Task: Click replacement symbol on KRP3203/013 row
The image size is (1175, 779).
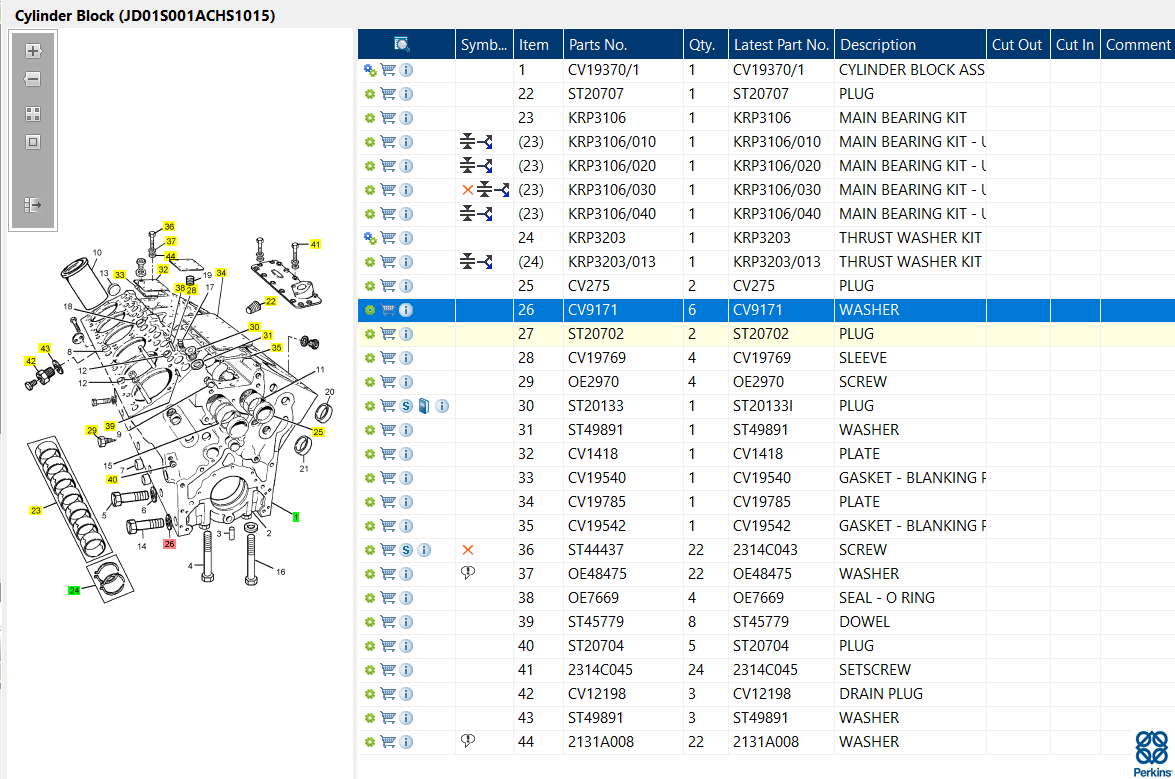Action: (477, 261)
